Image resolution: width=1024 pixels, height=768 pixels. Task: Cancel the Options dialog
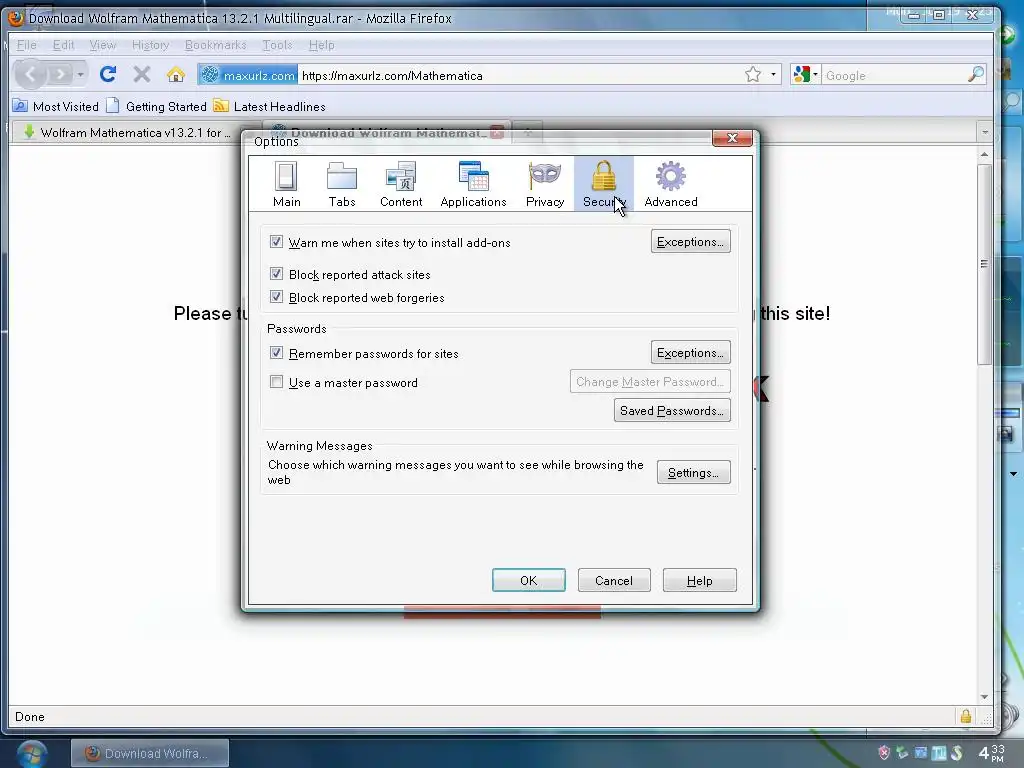coord(614,580)
